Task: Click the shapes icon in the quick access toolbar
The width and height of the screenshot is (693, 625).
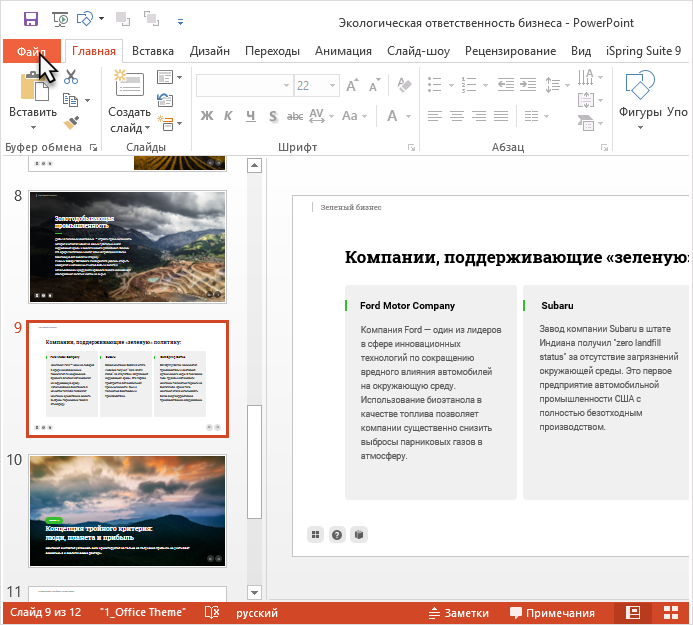Action: pos(84,19)
